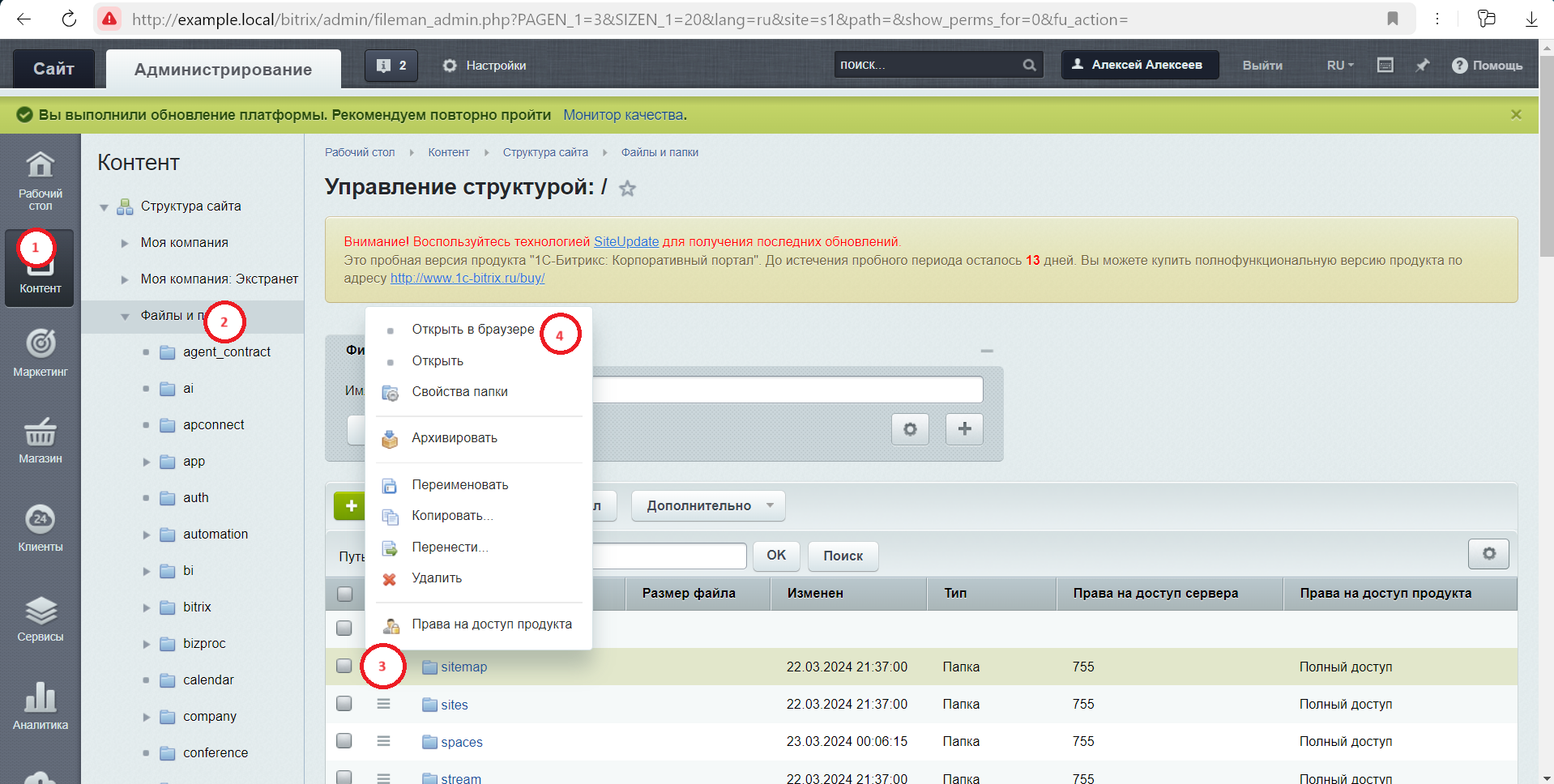
Task: Click the browser back arrow
Action: (23, 19)
